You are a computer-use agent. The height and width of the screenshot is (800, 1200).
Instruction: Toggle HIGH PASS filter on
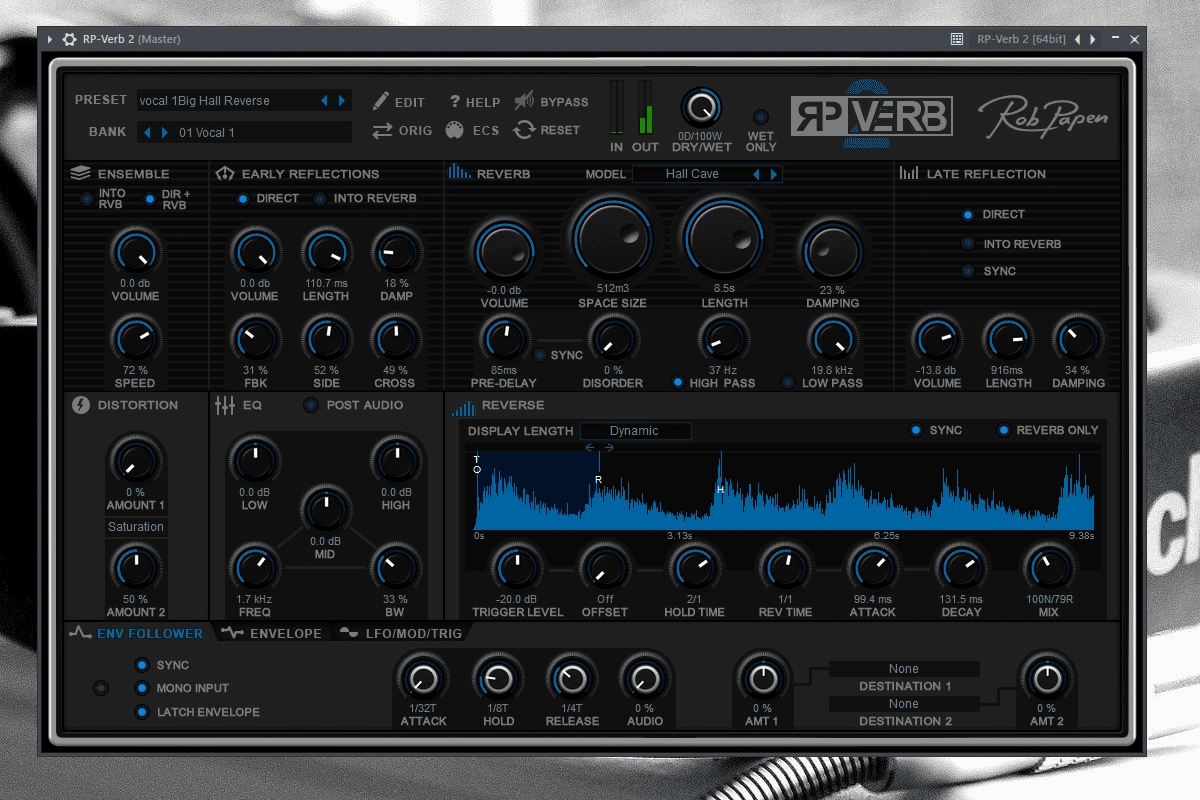pyautogui.click(x=678, y=382)
